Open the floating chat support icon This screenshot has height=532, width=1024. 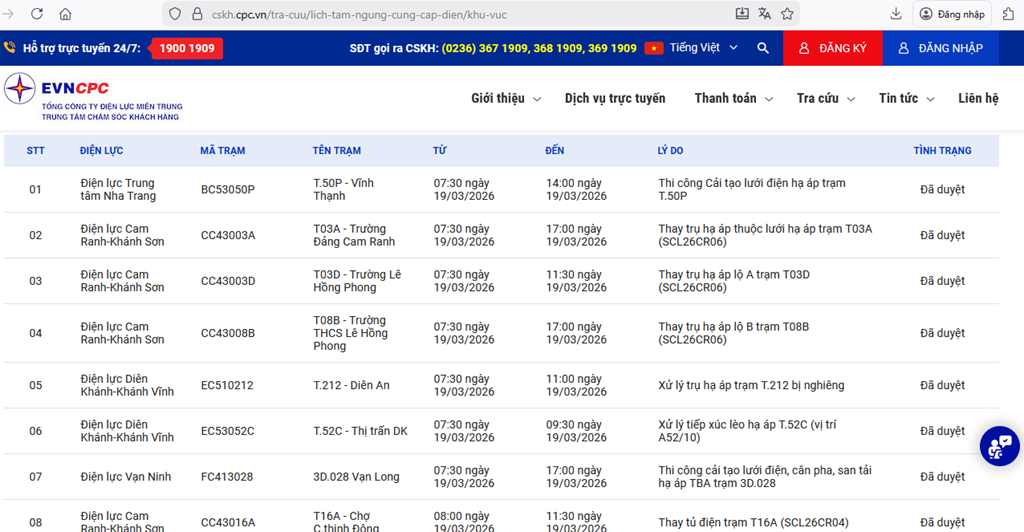pyautogui.click(x=998, y=446)
